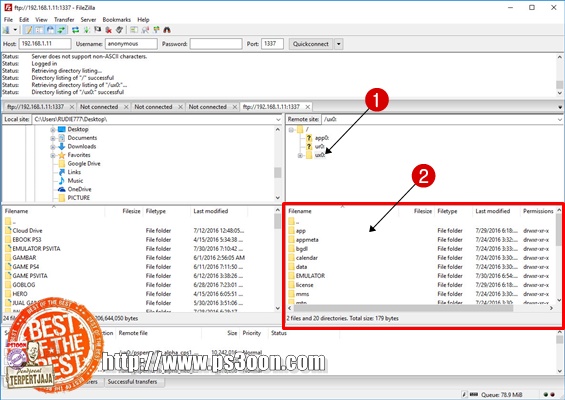Select the license remote folder
This screenshot has width=565, height=400.
pyautogui.click(x=304, y=285)
